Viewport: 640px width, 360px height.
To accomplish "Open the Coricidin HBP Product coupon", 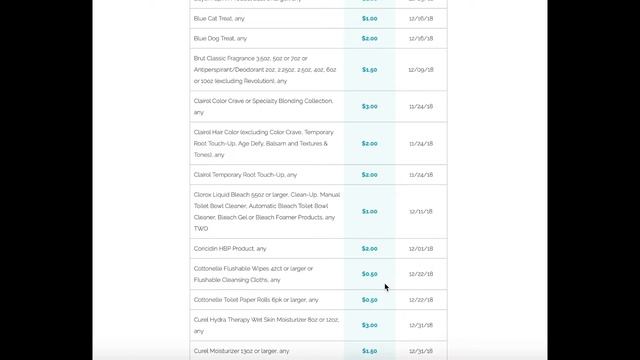I will click(x=318, y=249).
